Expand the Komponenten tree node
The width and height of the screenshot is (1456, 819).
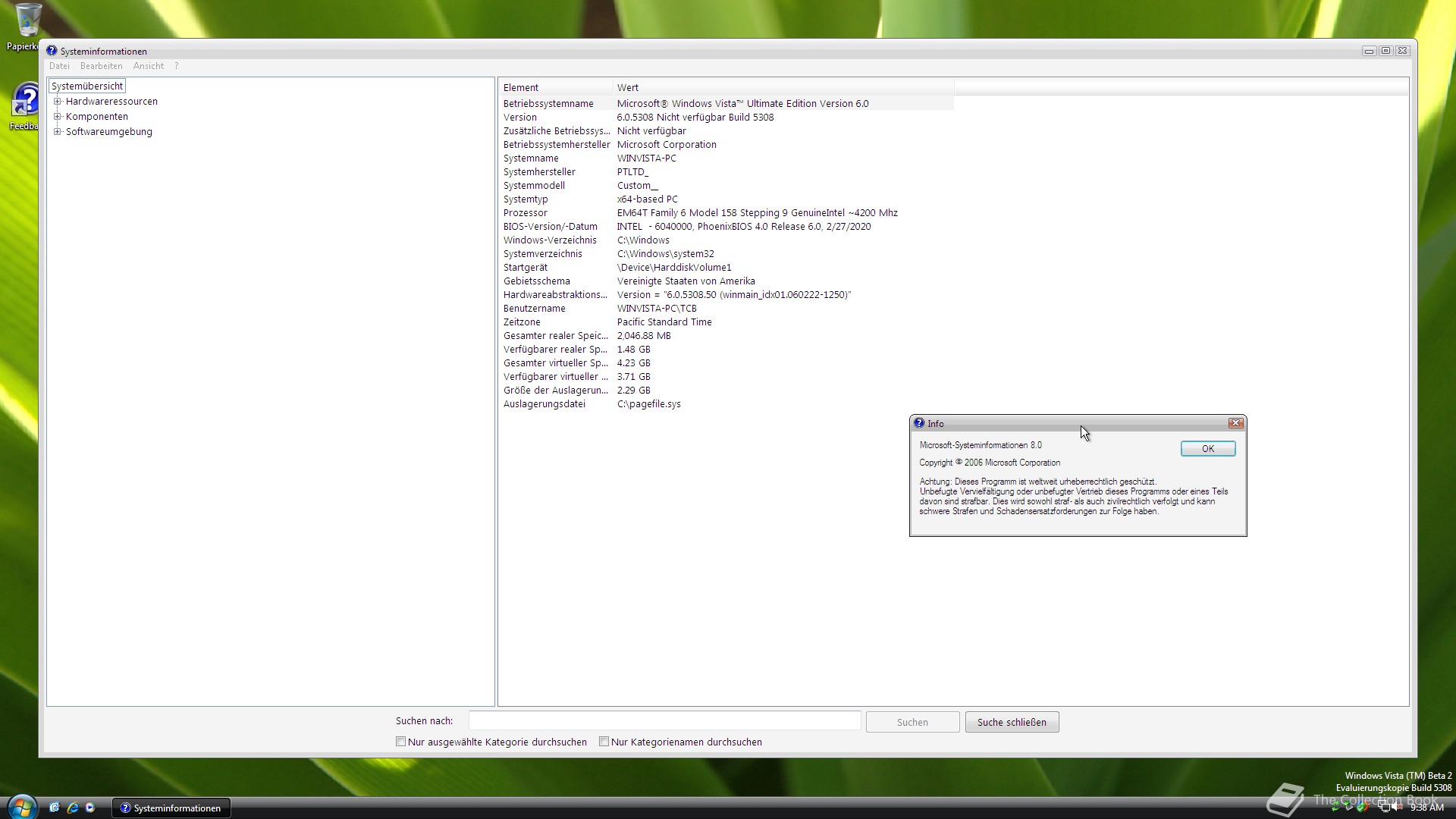[x=57, y=117]
